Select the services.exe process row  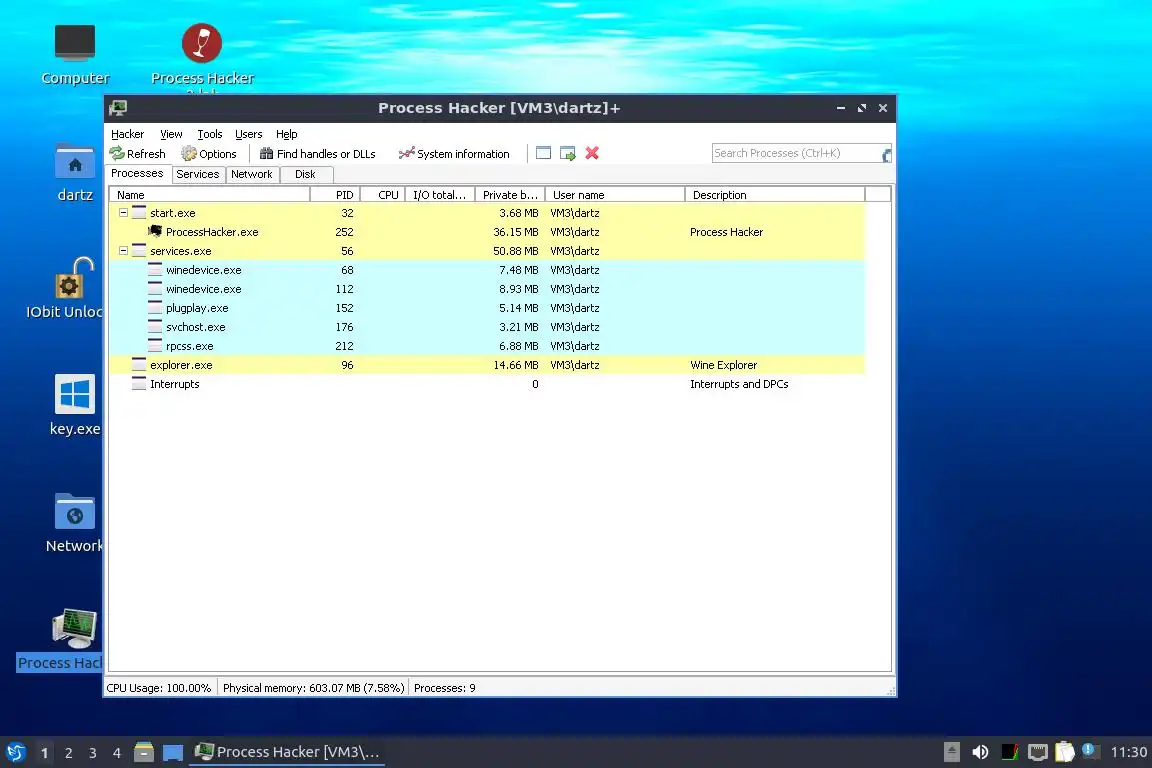[487, 251]
